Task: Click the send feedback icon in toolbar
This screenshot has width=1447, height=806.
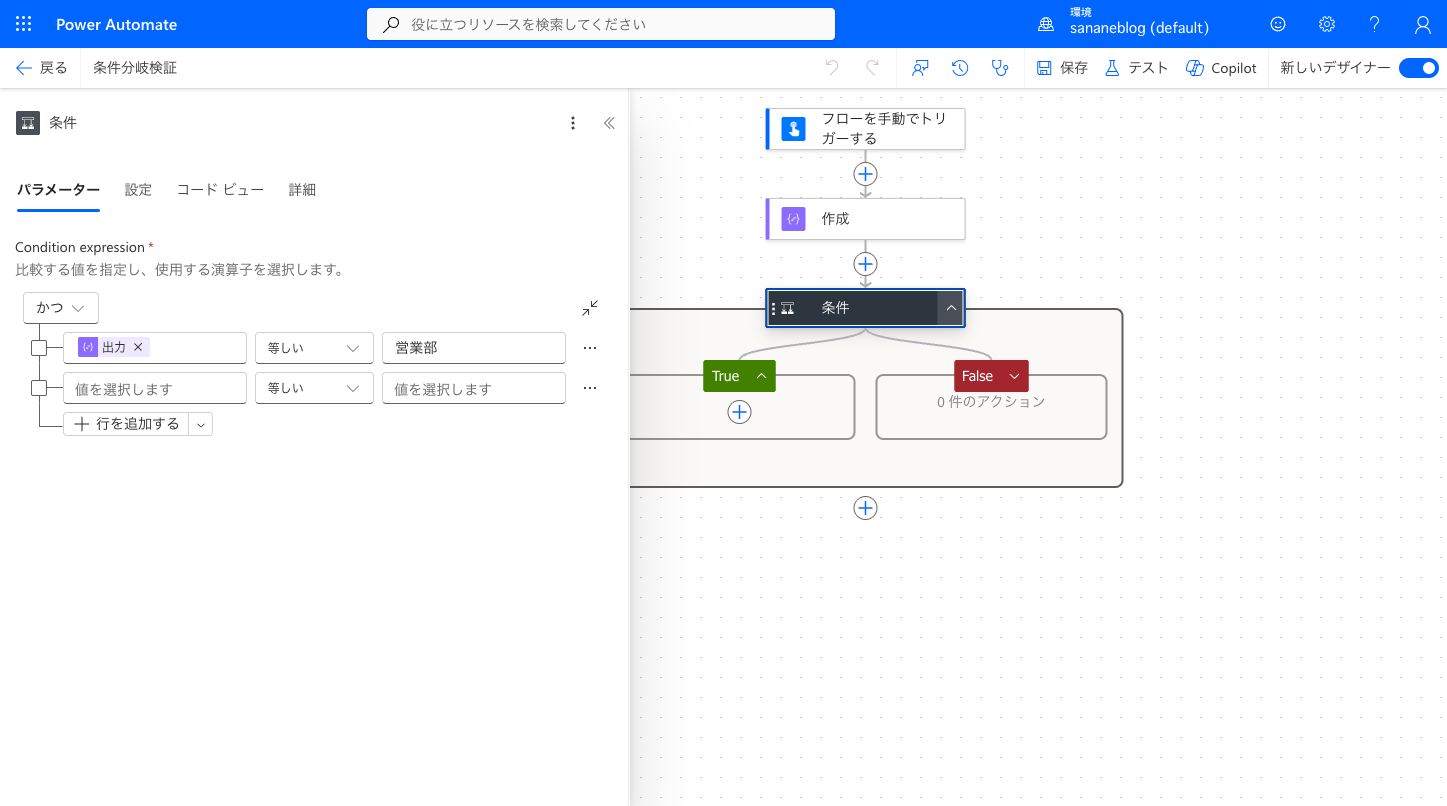Action: (x=921, y=68)
